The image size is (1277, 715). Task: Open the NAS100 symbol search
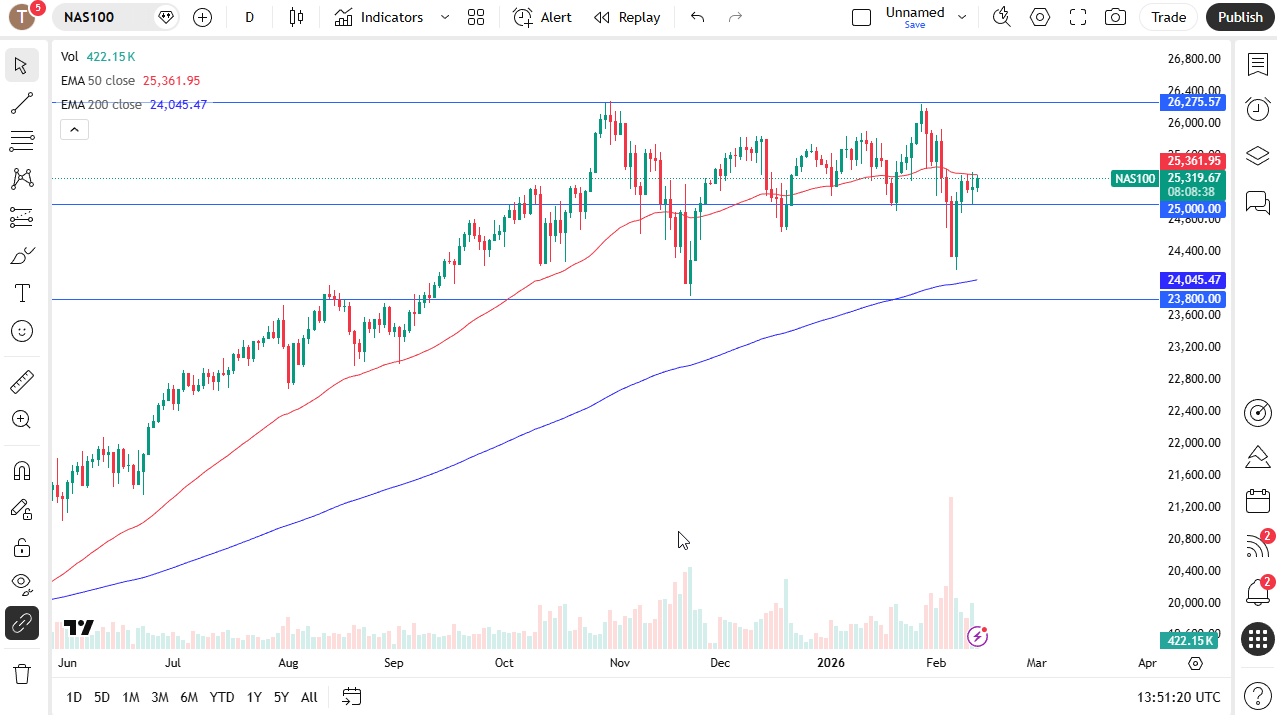pos(90,17)
